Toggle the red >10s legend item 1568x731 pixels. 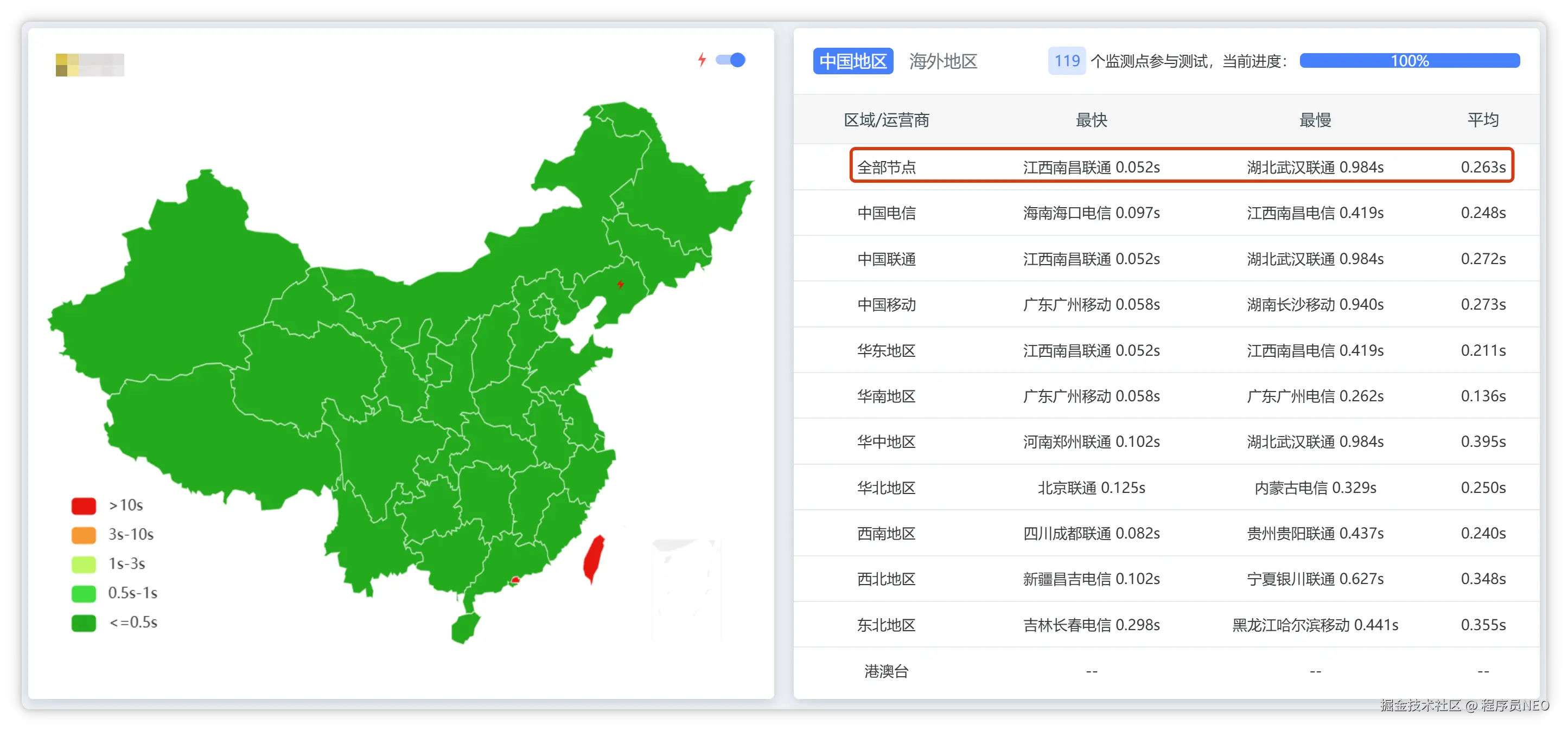click(x=84, y=505)
